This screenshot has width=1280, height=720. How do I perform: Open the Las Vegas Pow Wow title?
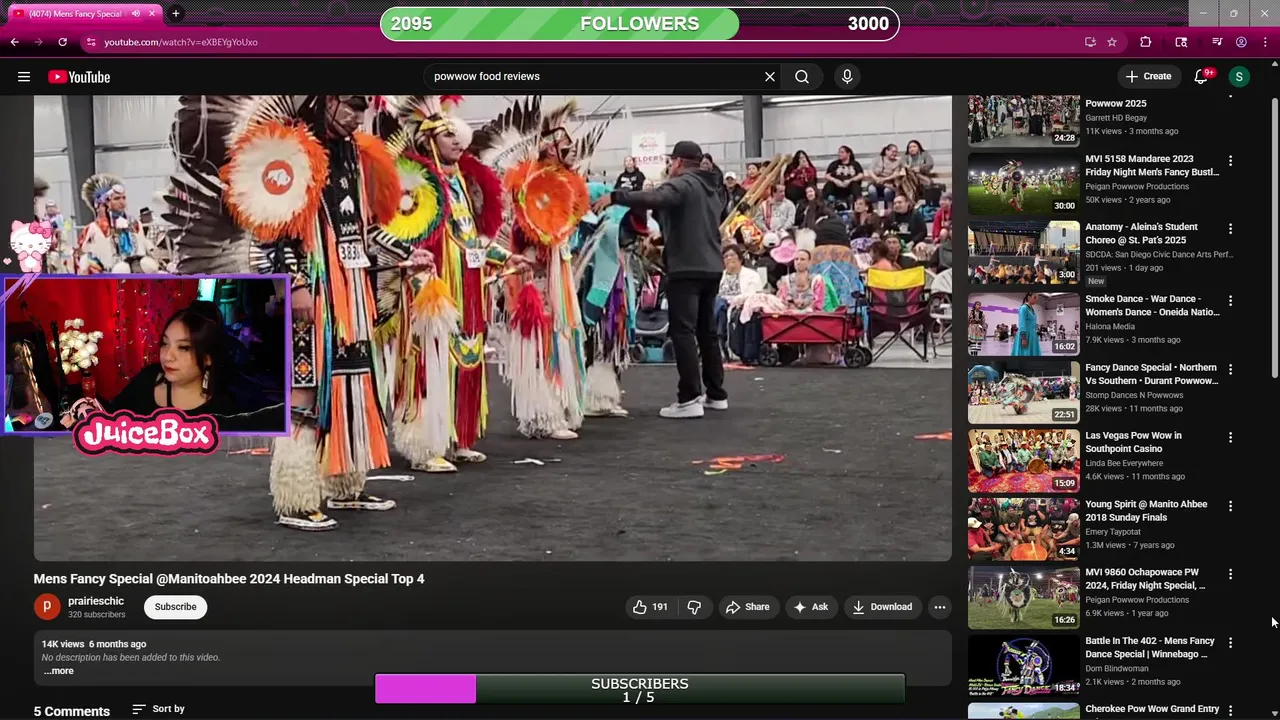pos(1133,442)
